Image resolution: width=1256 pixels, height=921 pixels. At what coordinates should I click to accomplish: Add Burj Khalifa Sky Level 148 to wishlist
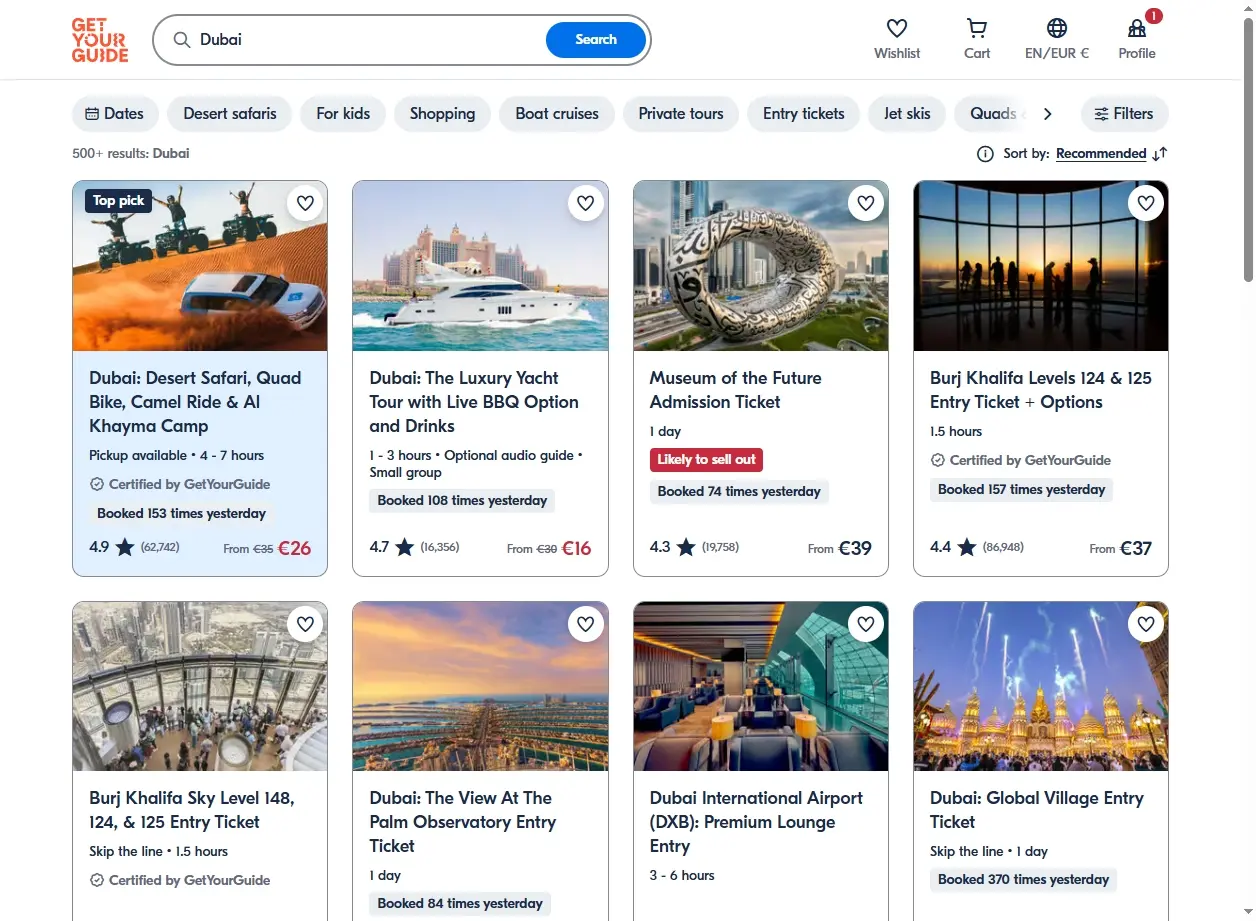[306, 624]
